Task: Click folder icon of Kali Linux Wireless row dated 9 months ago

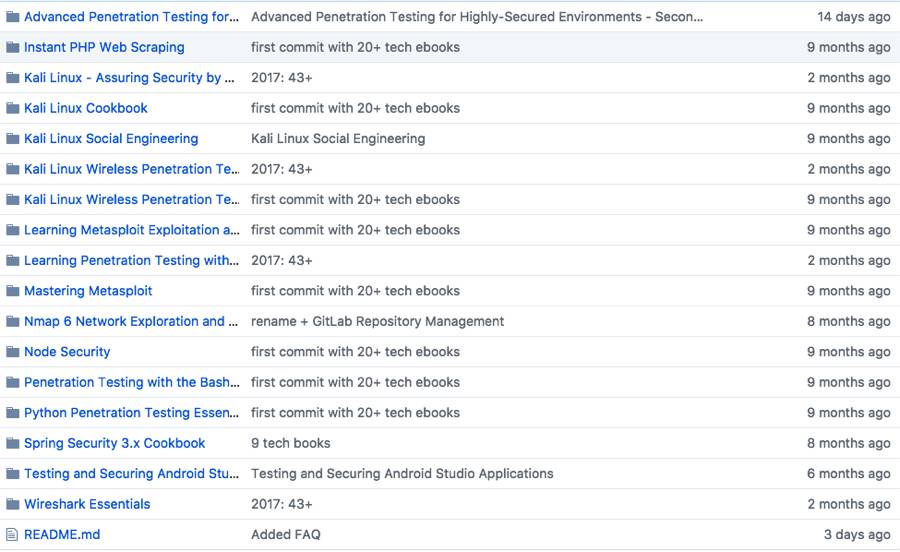Action: coord(13,199)
